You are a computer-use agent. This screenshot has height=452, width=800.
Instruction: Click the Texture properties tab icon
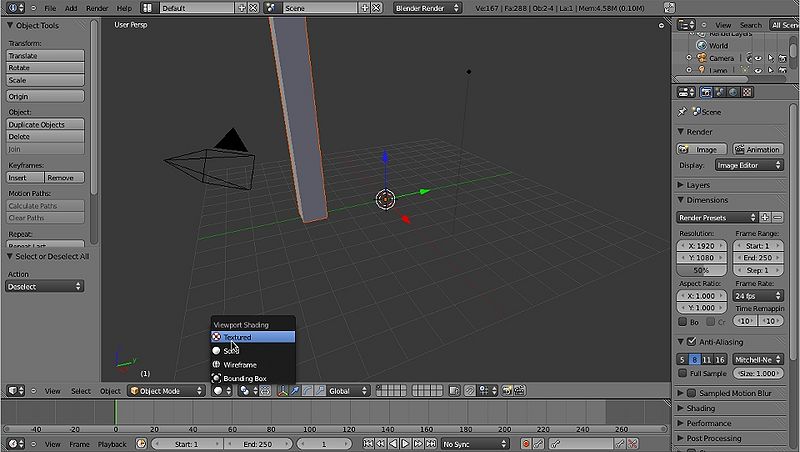point(746,92)
